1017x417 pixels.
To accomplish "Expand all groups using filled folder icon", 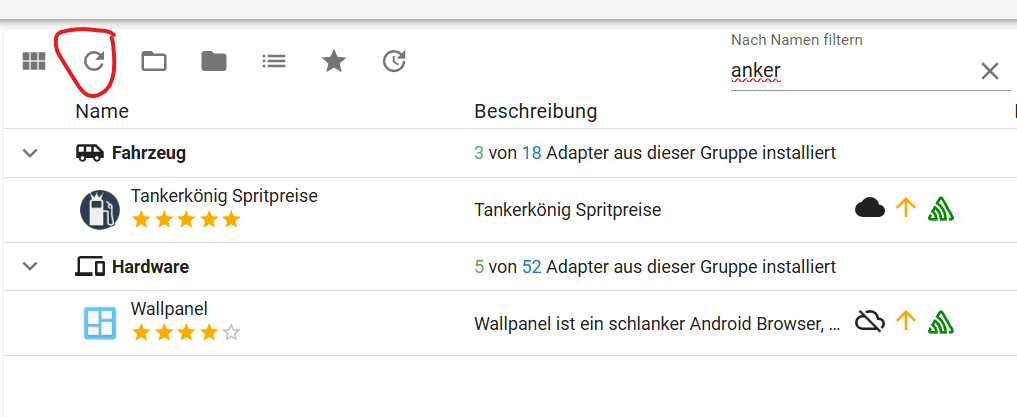I will 213,62.
